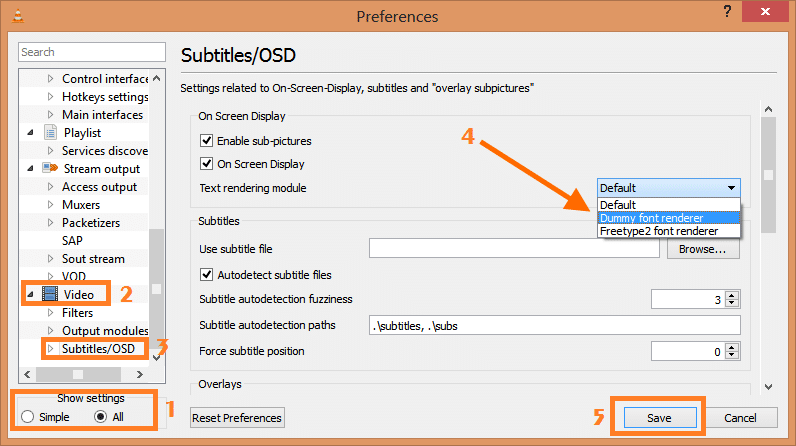The width and height of the screenshot is (796, 446).
Task: Click the Search input field
Action: (x=92, y=52)
